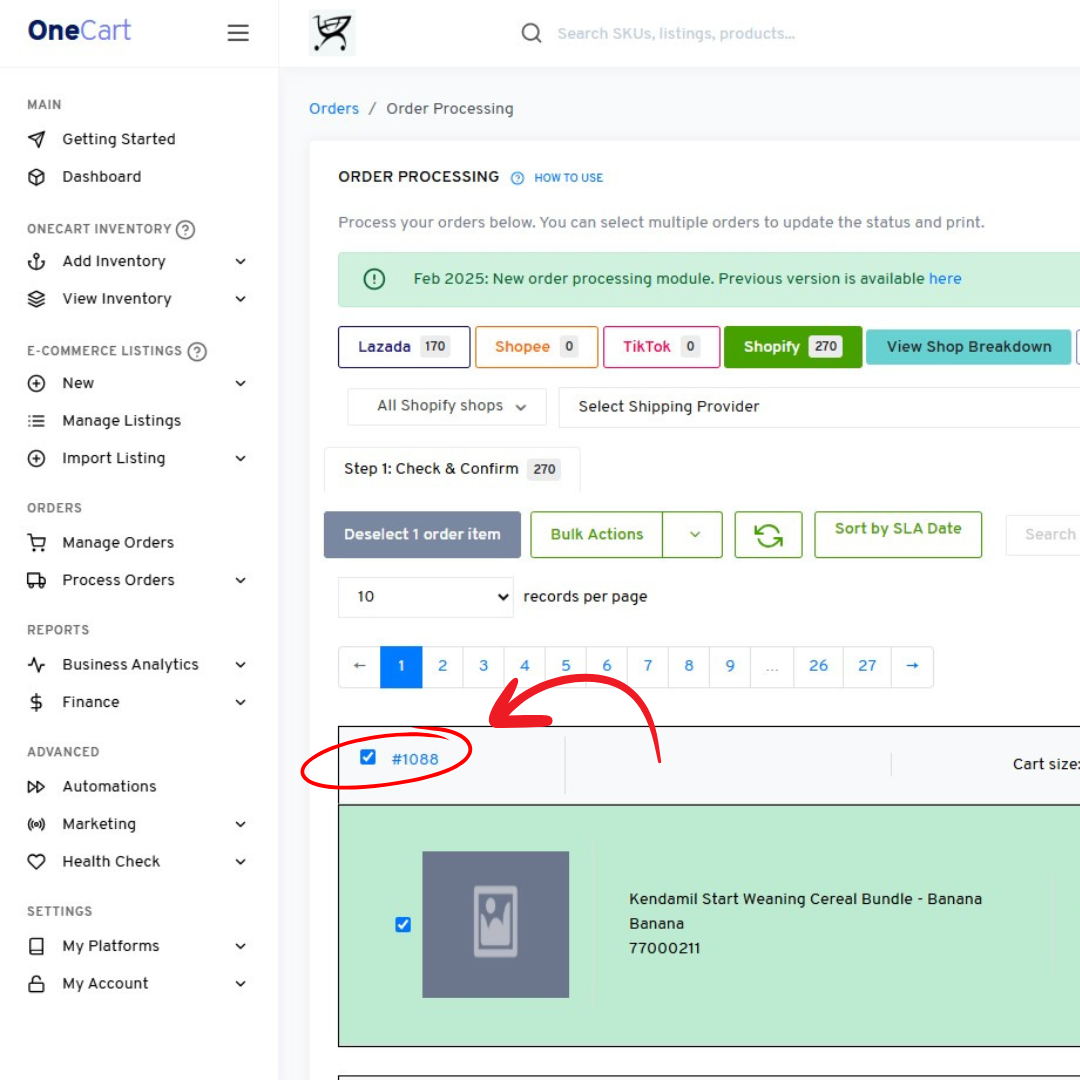The width and height of the screenshot is (1080, 1080).
Task: Click the Business Analytics pulse icon
Action: click(37, 665)
